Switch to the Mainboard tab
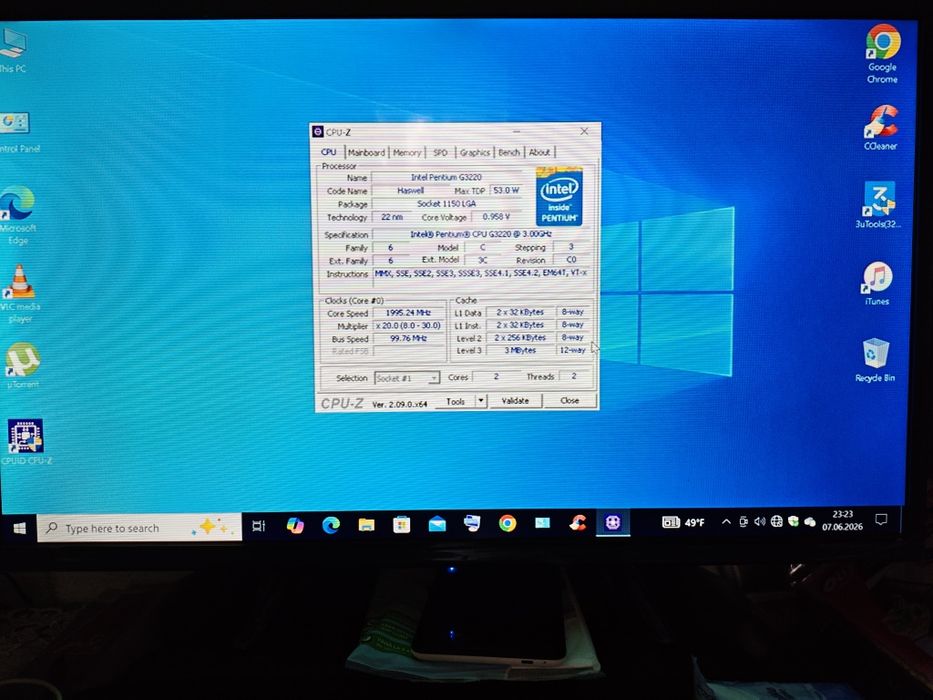 367,152
